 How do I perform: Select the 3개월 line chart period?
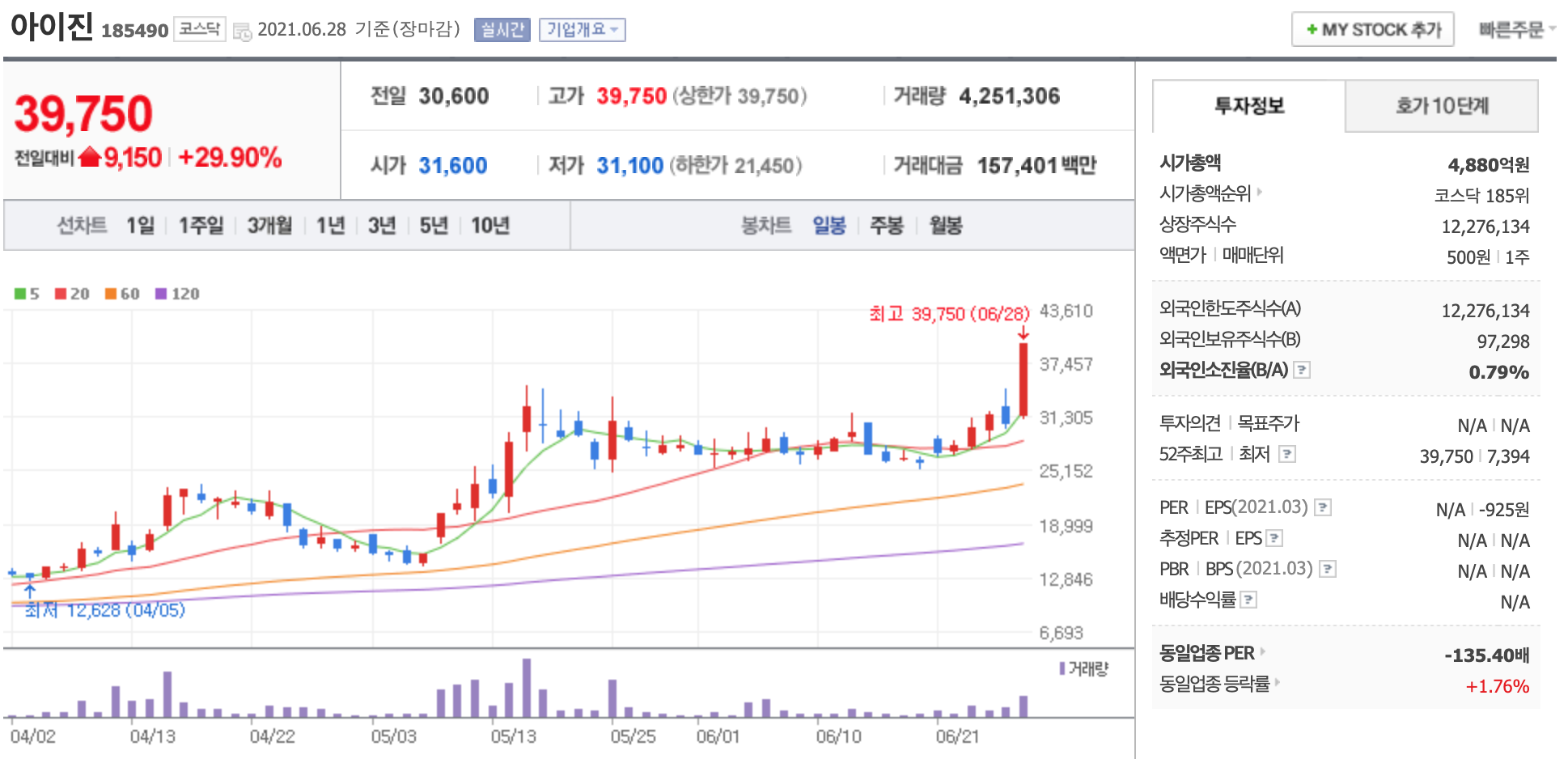click(x=269, y=225)
